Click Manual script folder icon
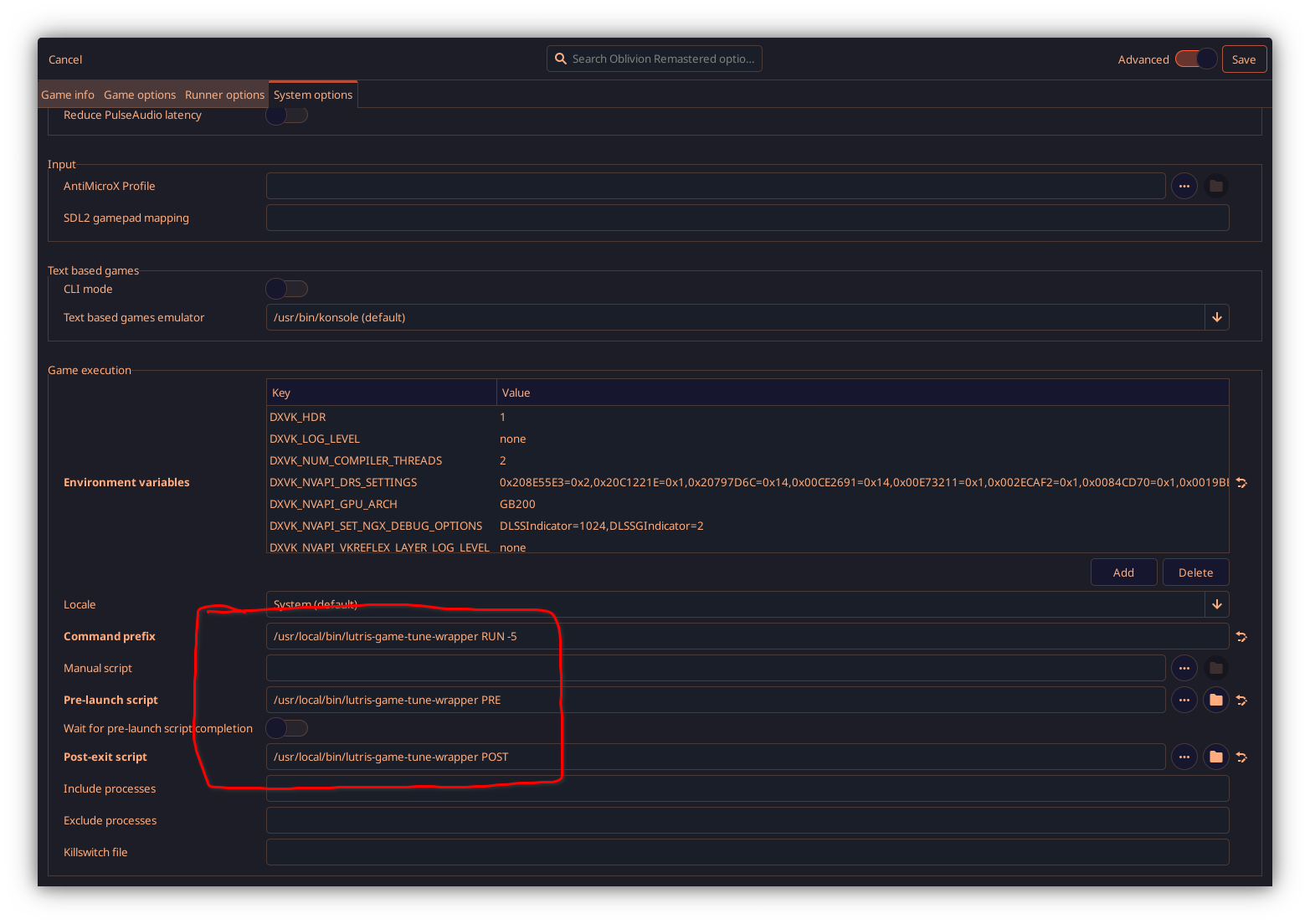The image size is (1310, 924). (1215, 668)
